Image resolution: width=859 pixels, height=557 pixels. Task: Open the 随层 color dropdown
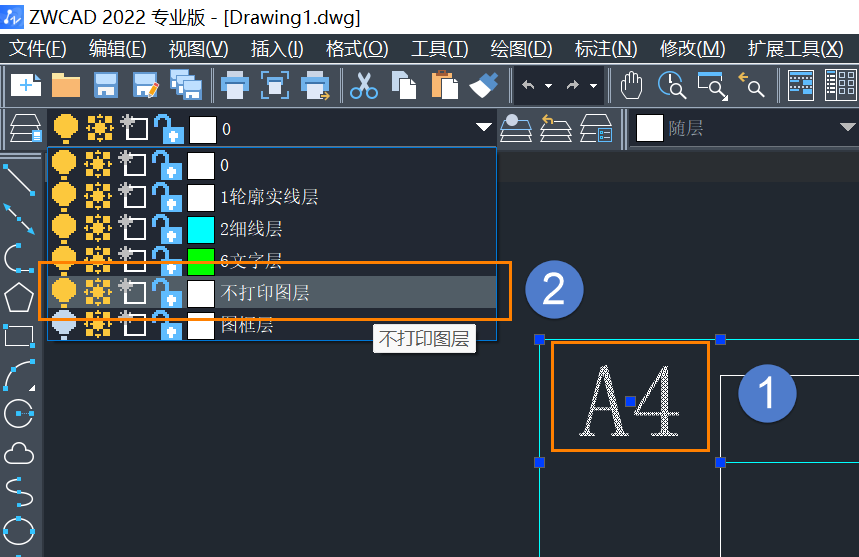point(847,128)
